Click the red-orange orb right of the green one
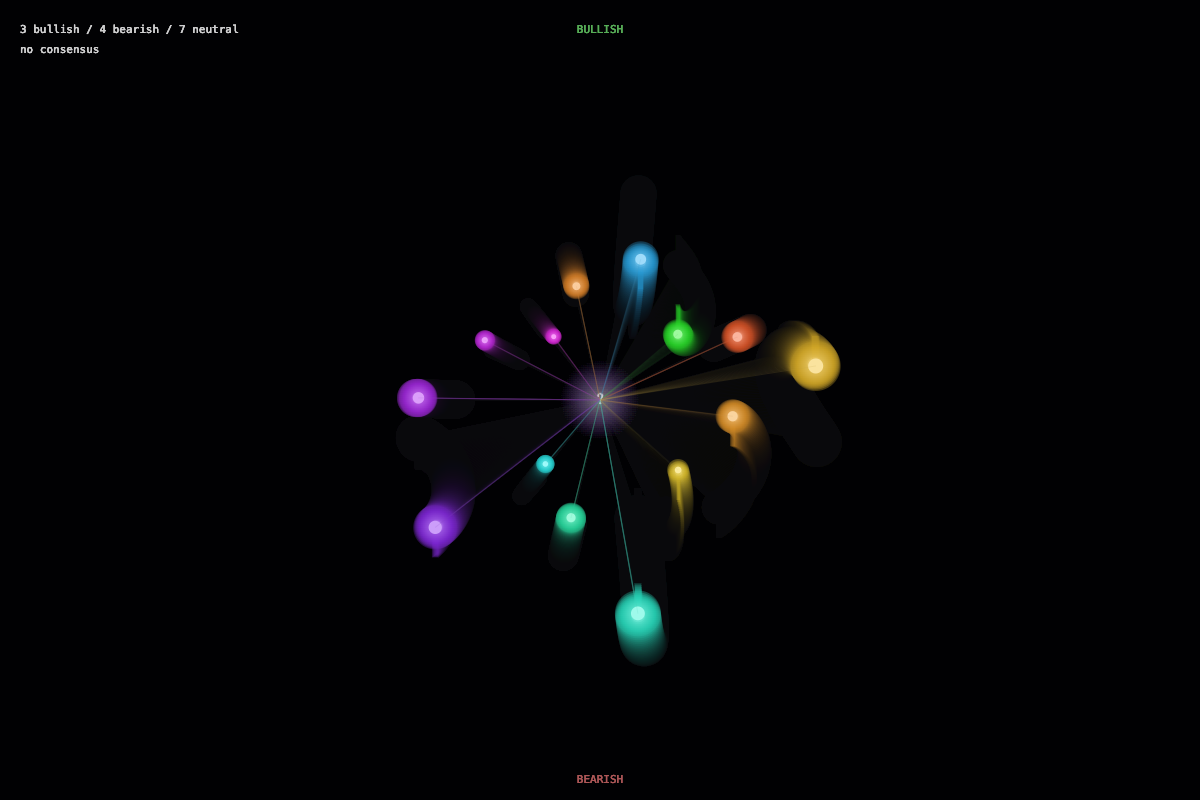Viewport: 1200px width, 800px height. click(x=738, y=337)
